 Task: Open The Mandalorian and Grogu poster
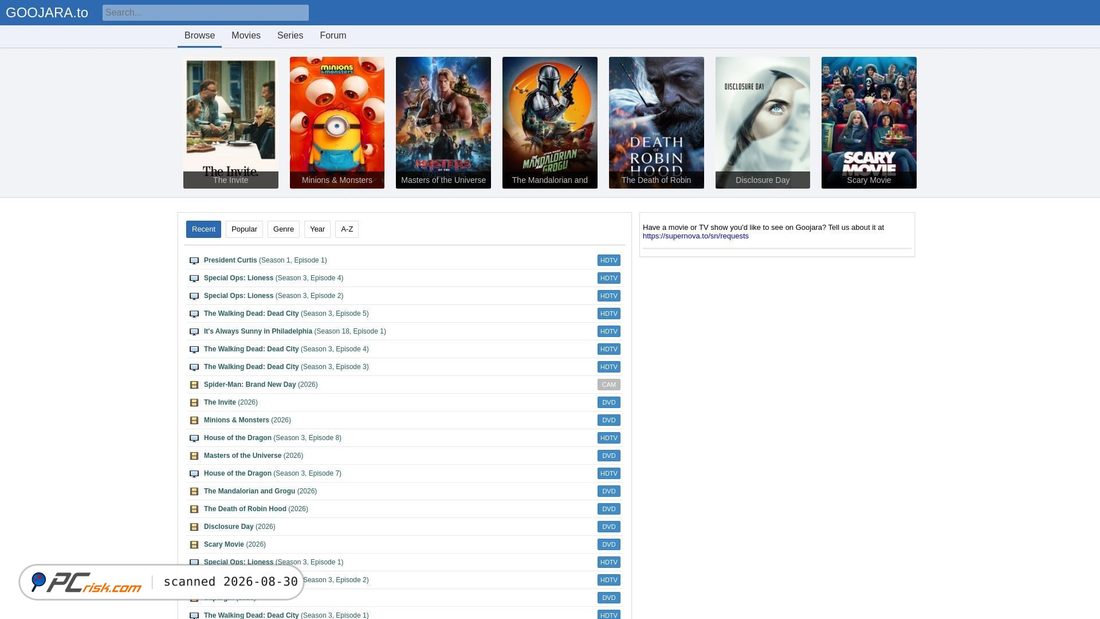coord(550,123)
